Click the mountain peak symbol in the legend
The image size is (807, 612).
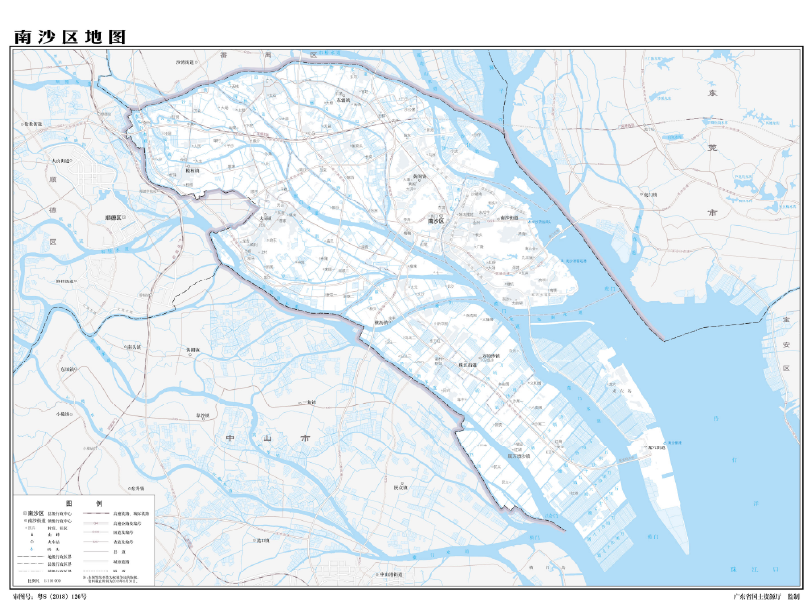pos(32,535)
